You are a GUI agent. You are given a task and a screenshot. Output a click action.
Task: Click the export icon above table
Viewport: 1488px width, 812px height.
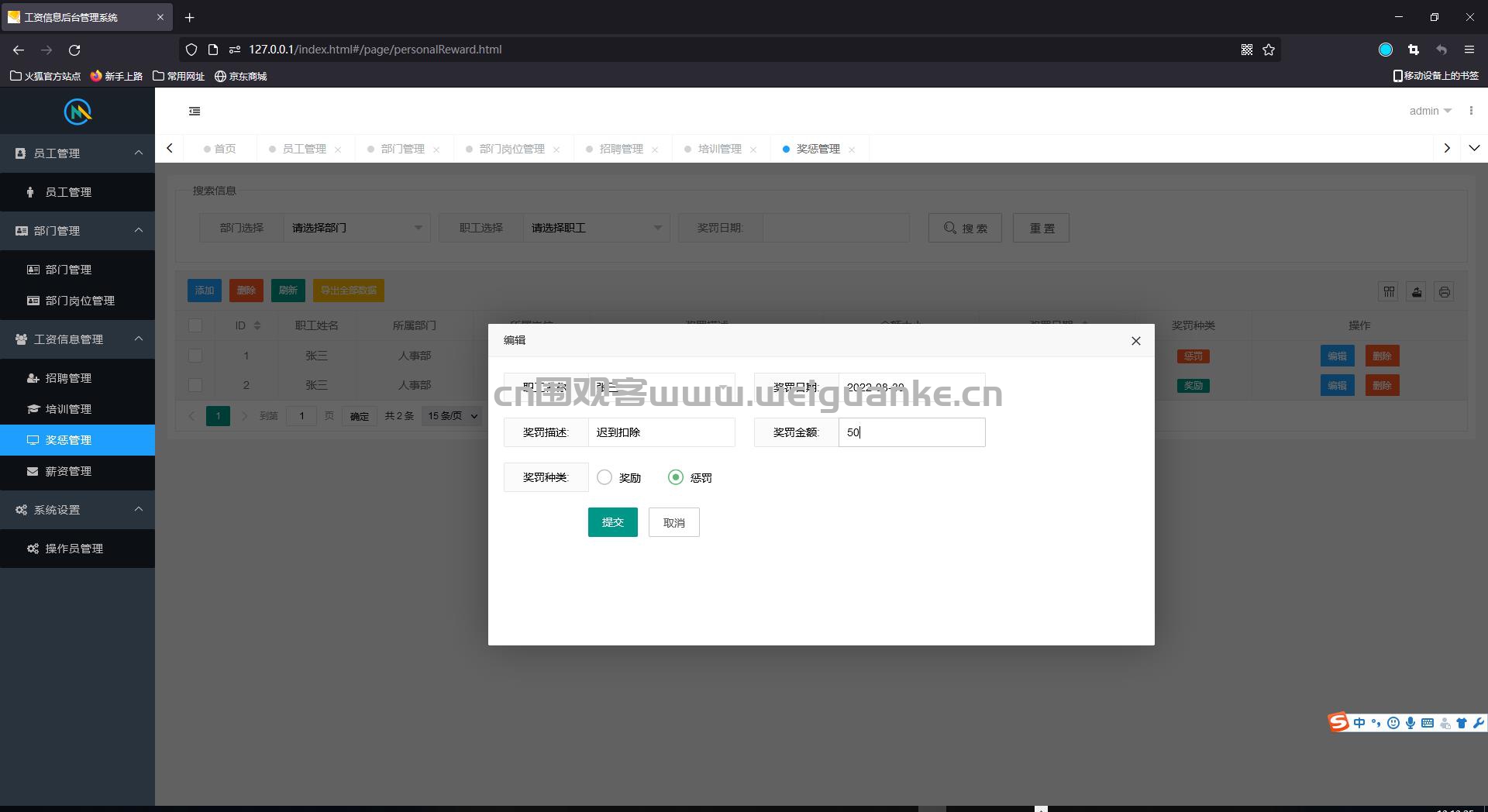pyautogui.click(x=1417, y=292)
